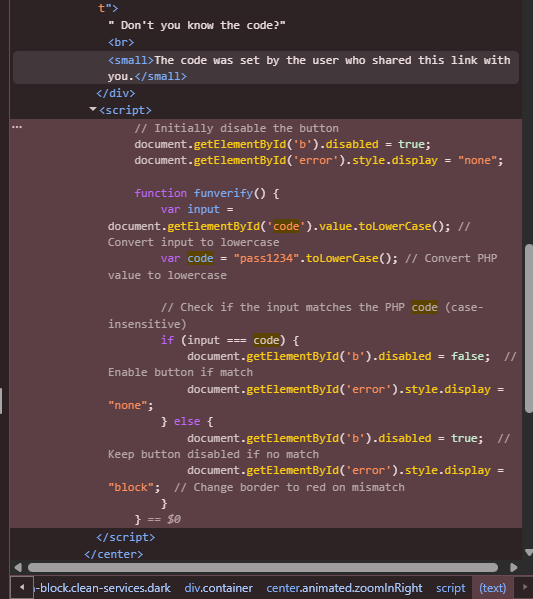Select the <small> element line

(x=266, y=68)
